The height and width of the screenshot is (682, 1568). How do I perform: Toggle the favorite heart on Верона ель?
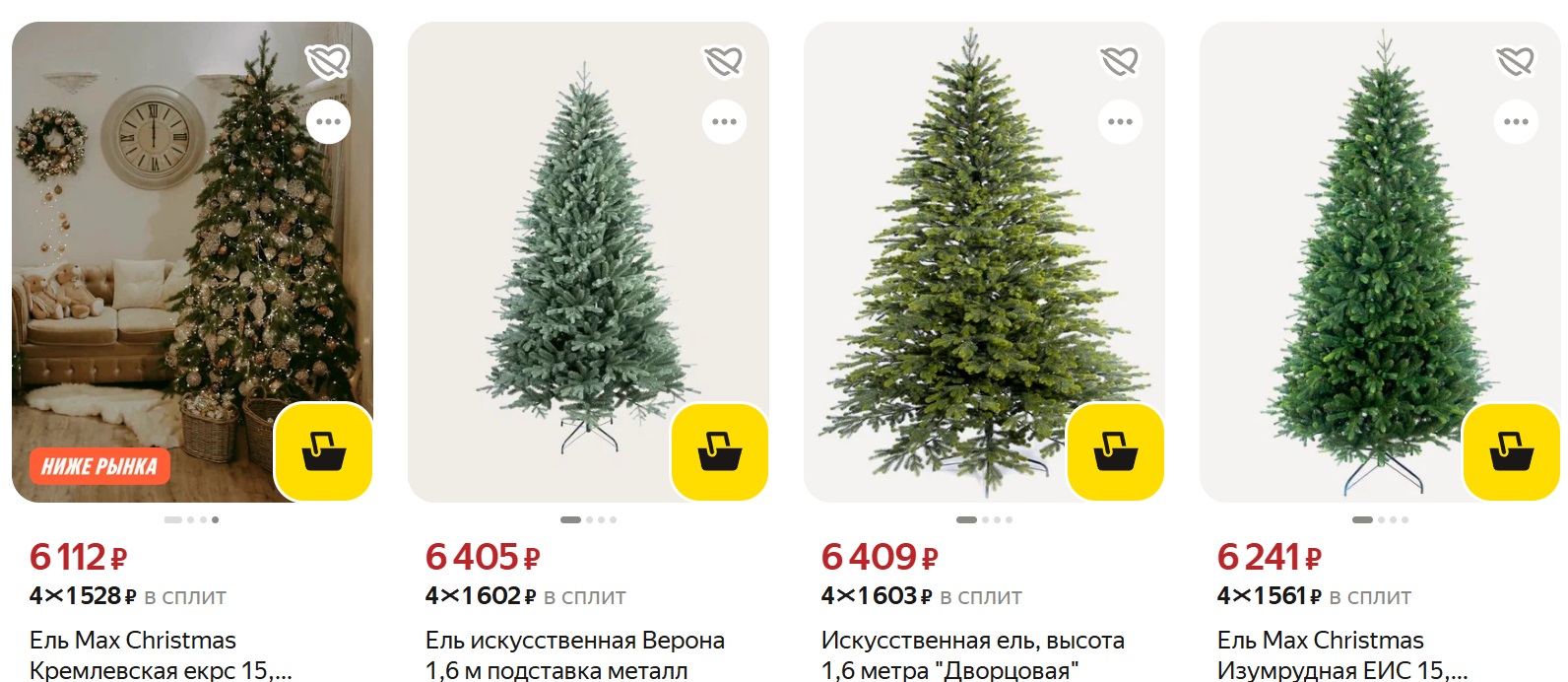[x=724, y=62]
